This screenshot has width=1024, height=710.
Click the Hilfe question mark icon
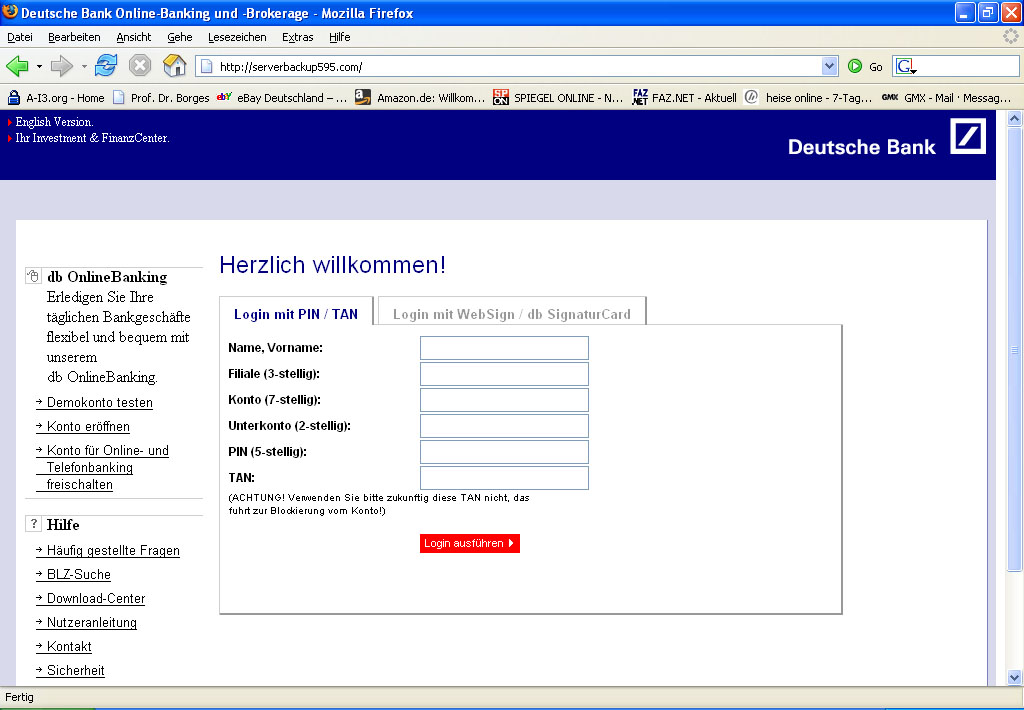[x=33, y=524]
